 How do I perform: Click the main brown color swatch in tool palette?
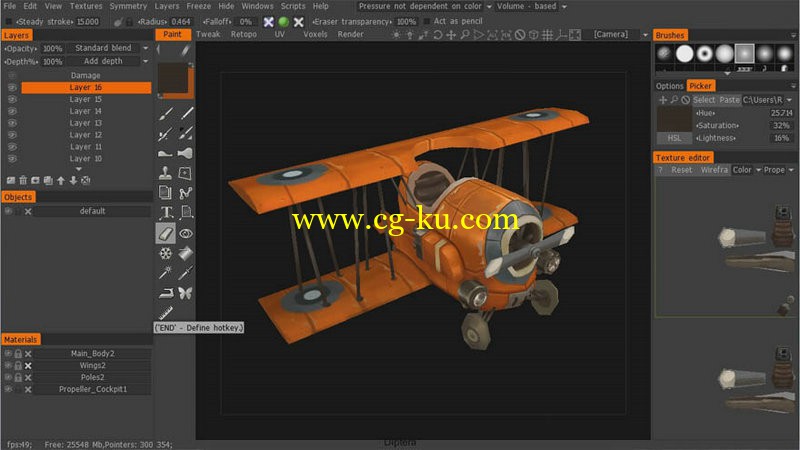point(173,78)
